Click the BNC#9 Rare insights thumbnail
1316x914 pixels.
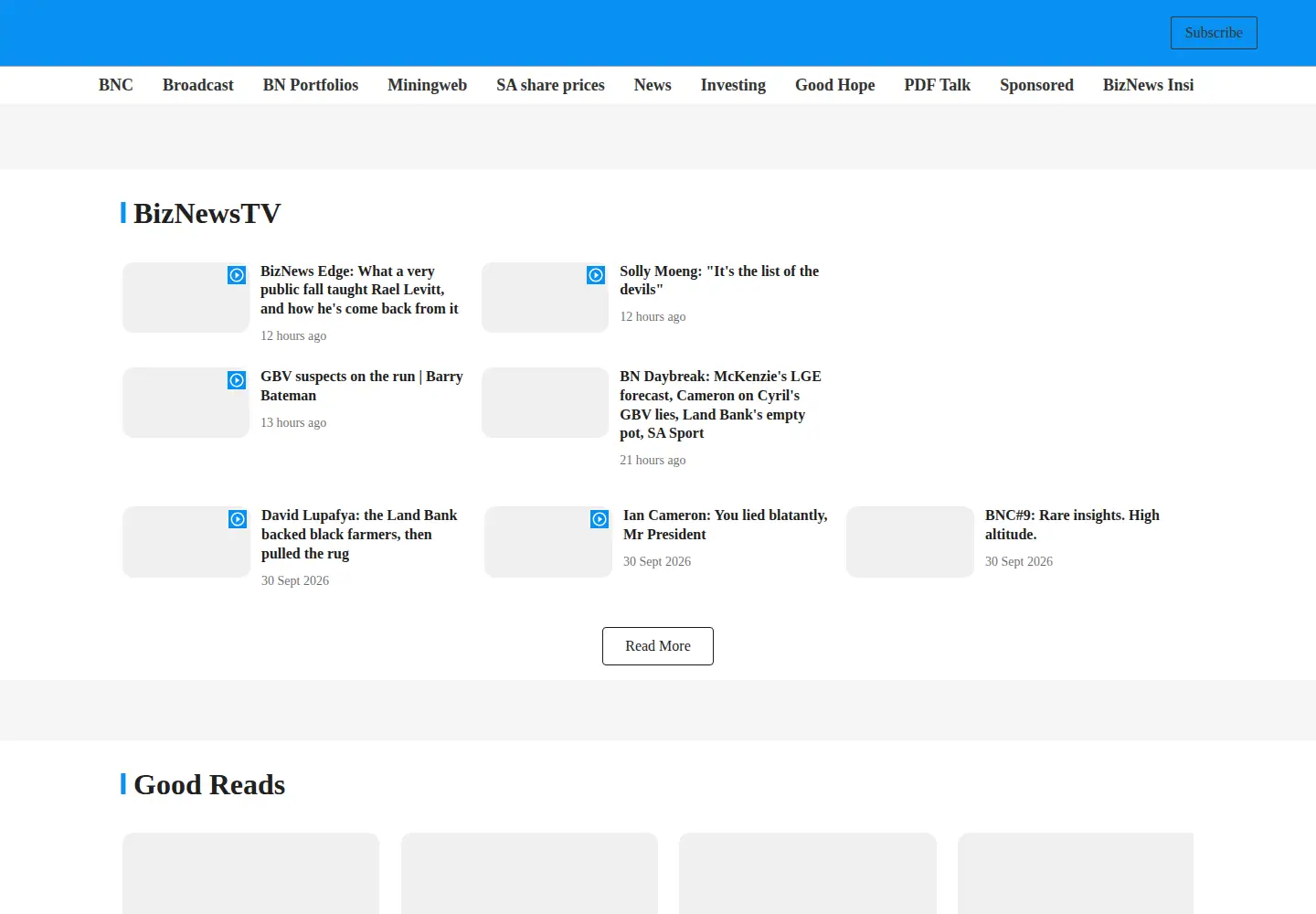point(910,542)
